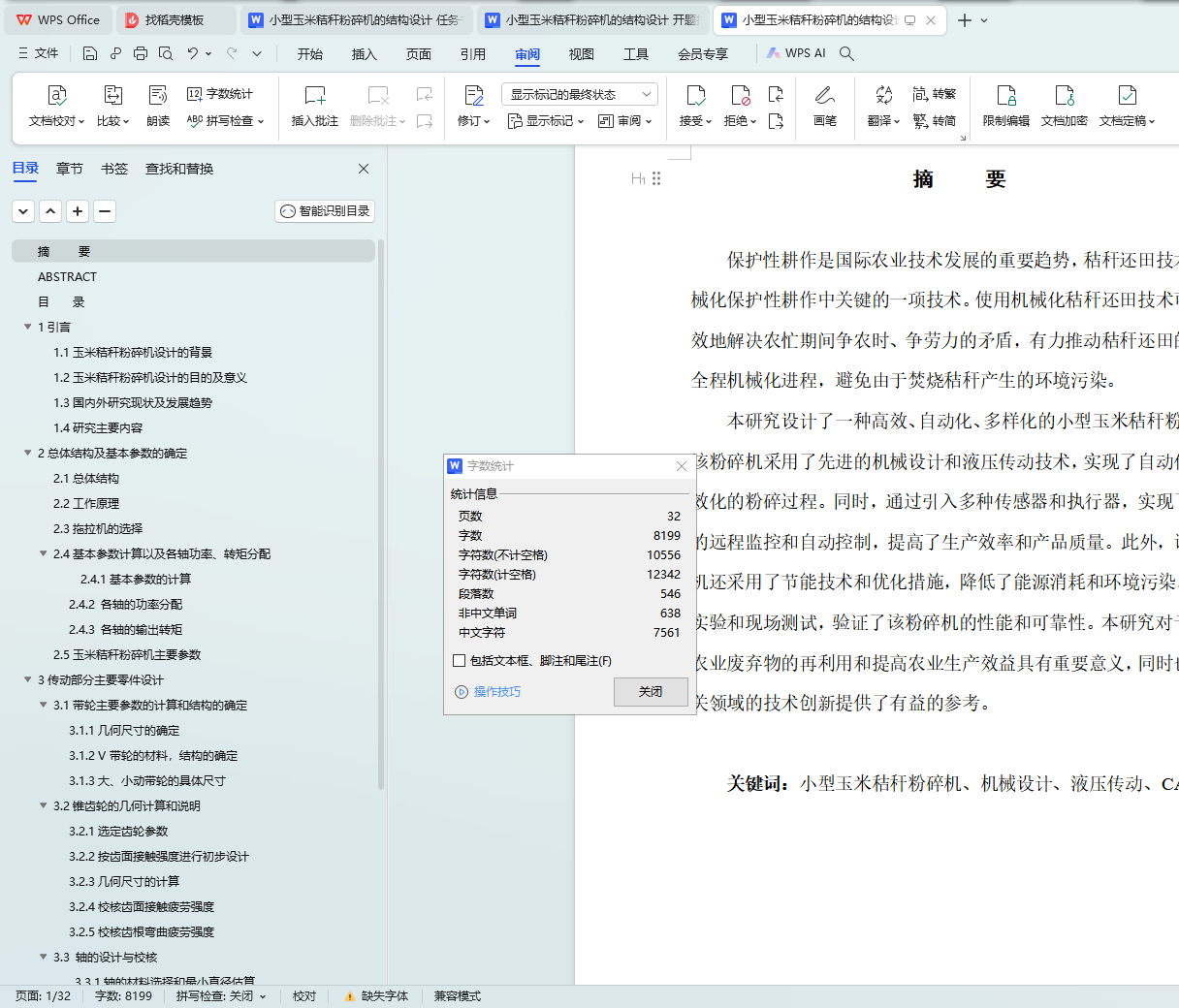Switch to the 引用 ribbon tab

click(473, 54)
